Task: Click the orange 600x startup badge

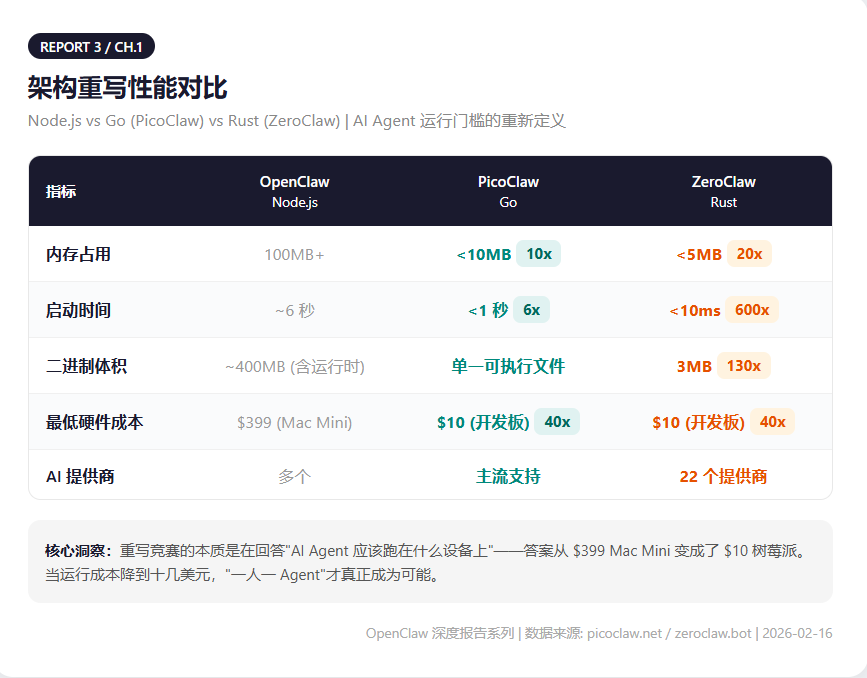Action: [752, 310]
